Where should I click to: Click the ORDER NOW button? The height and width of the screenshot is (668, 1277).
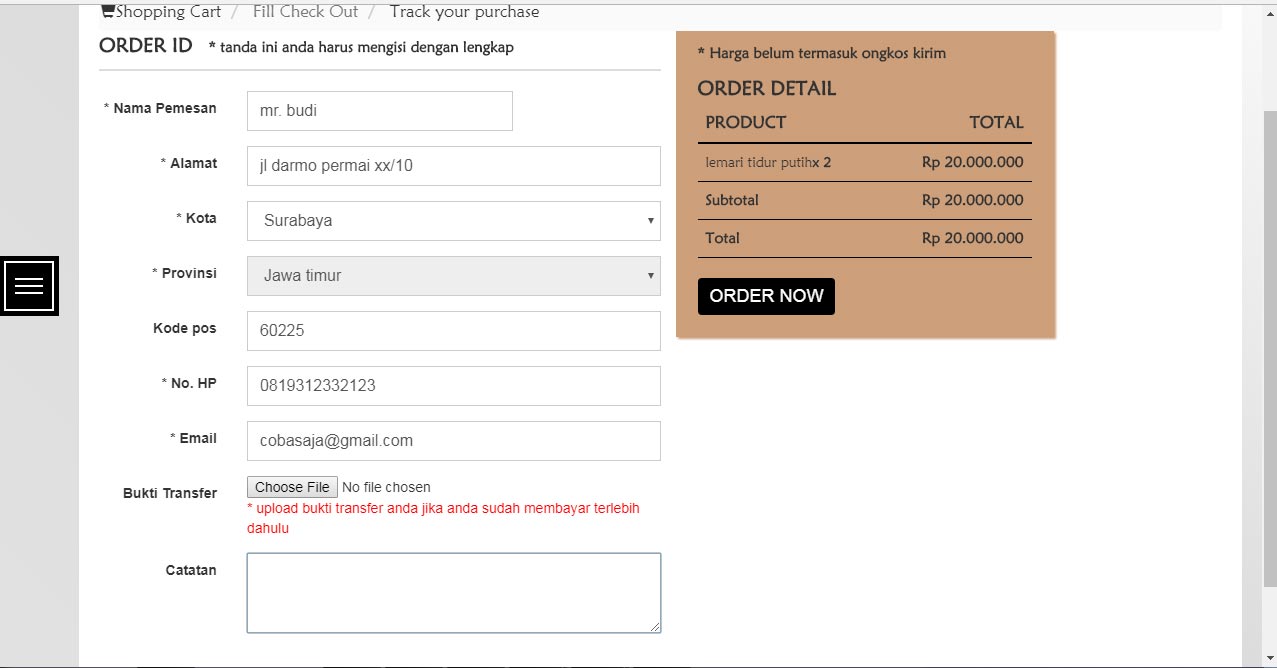[x=766, y=296]
